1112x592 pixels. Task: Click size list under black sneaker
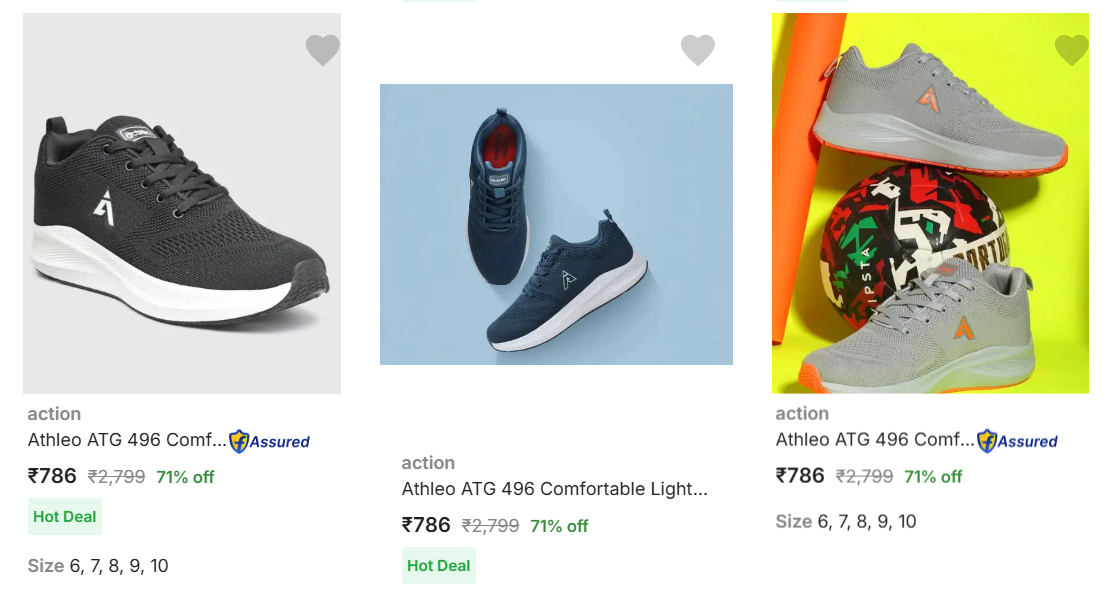(x=98, y=566)
